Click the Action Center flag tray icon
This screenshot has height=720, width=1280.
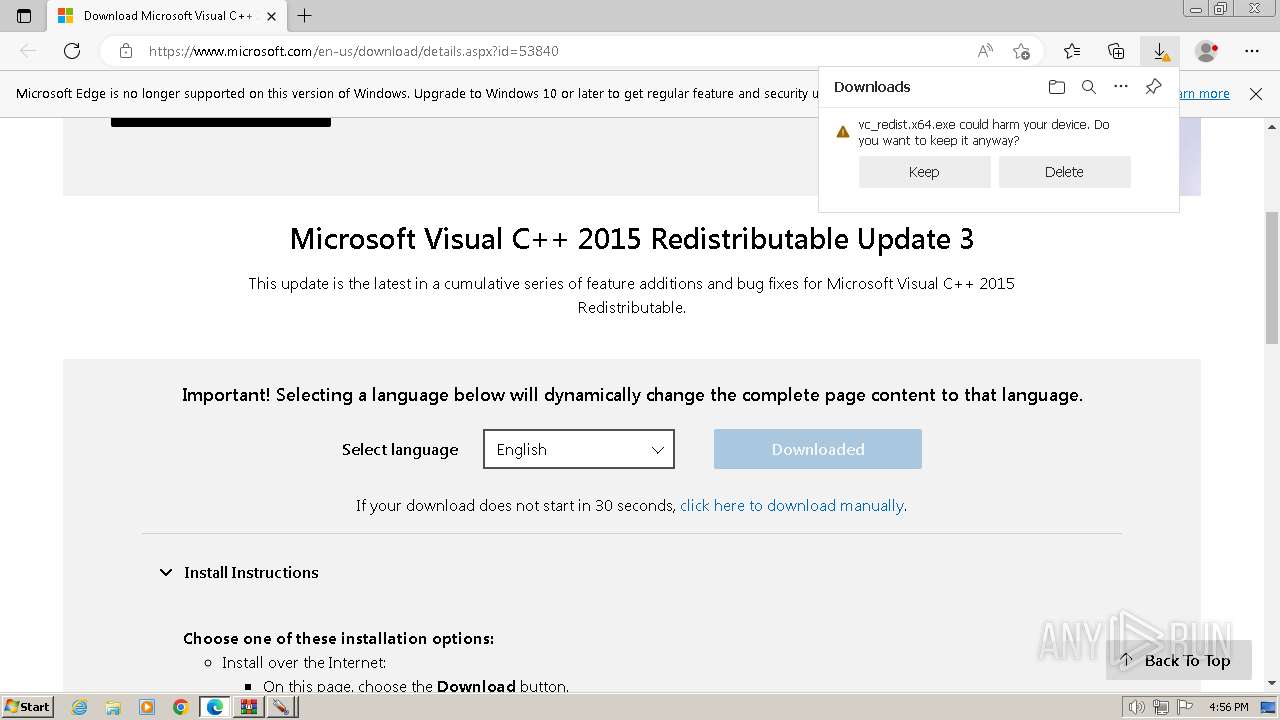point(1185,707)
